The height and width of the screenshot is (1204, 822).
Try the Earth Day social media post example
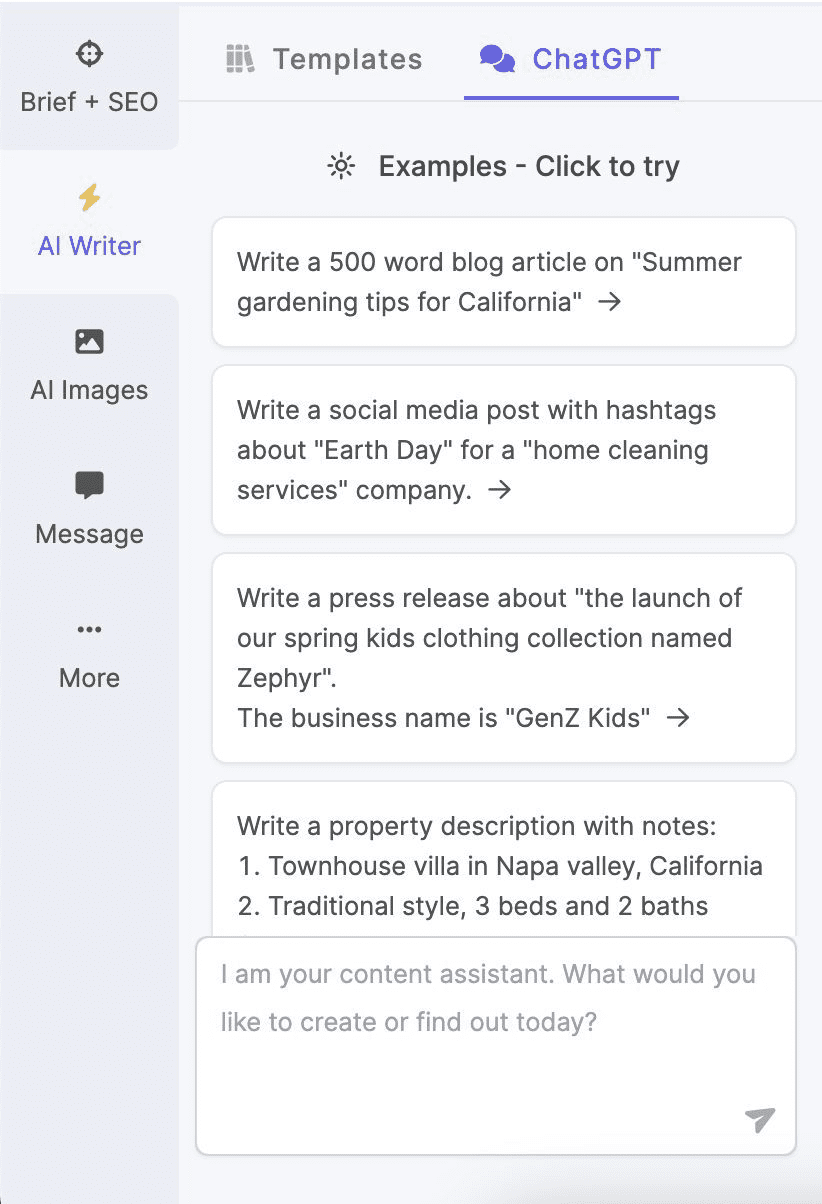pyautogui.click(x=504, y=450)
